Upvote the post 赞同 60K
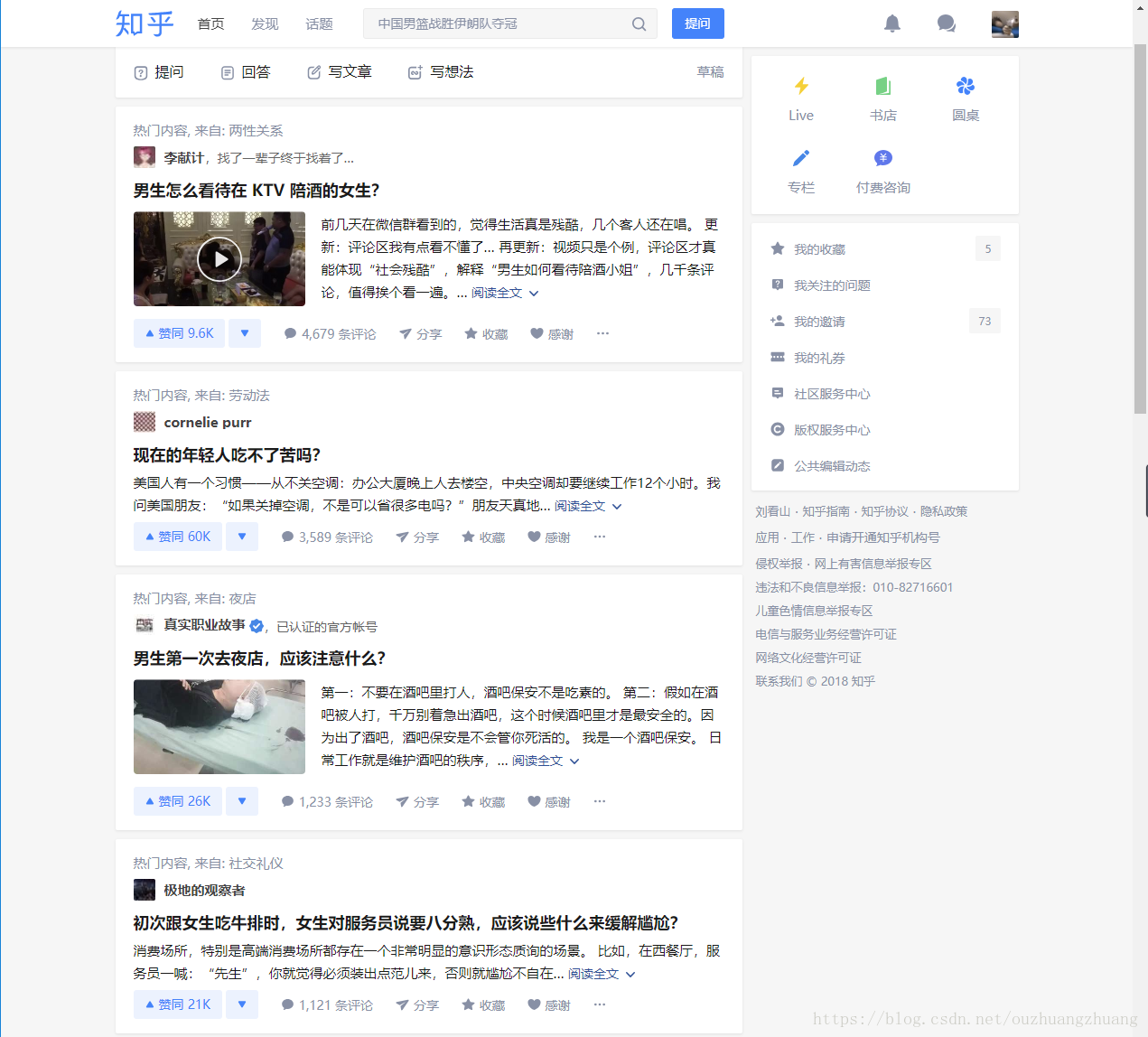 point(178,537)
